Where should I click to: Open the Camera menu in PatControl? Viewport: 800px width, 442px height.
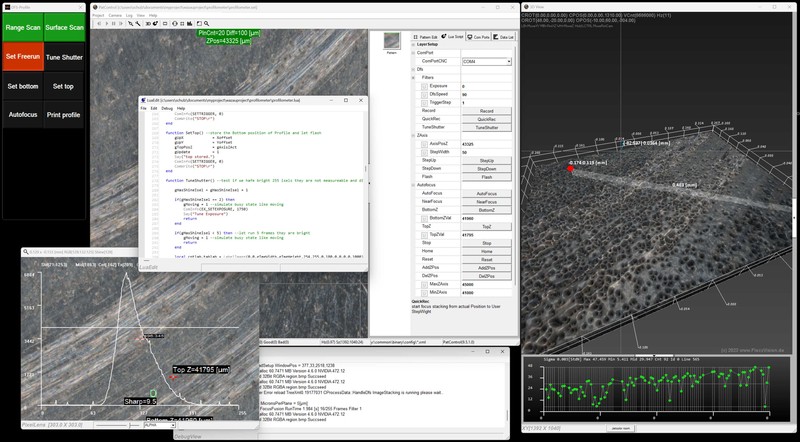point(115,16)
